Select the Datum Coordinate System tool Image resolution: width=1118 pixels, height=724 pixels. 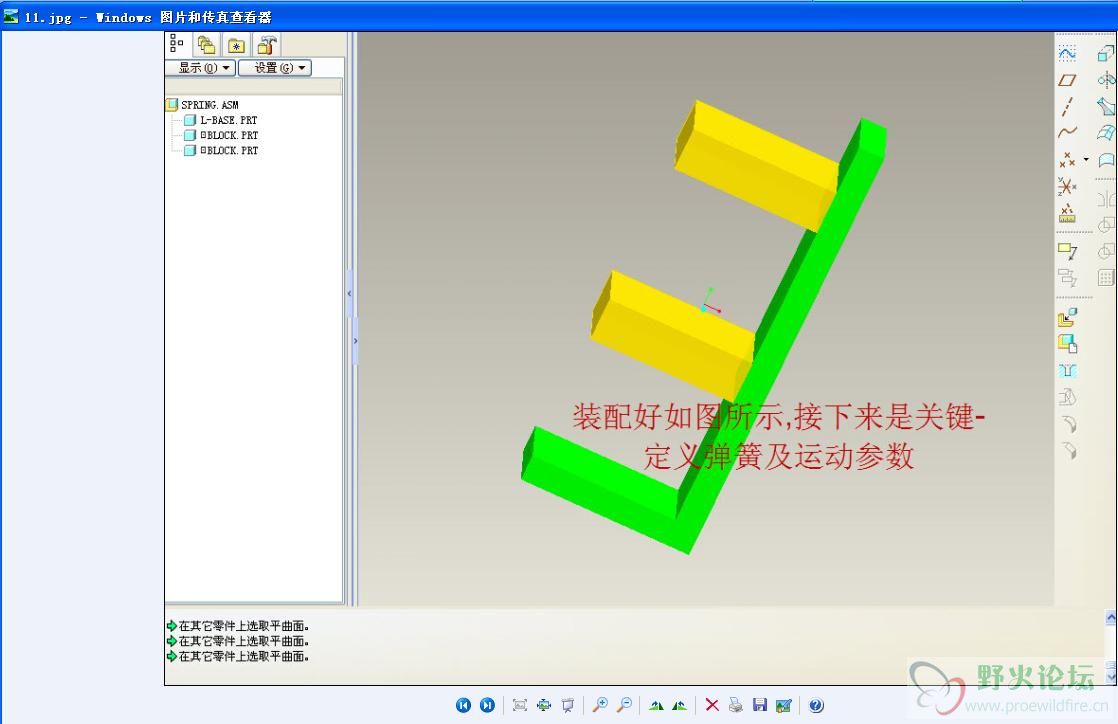1067,186
